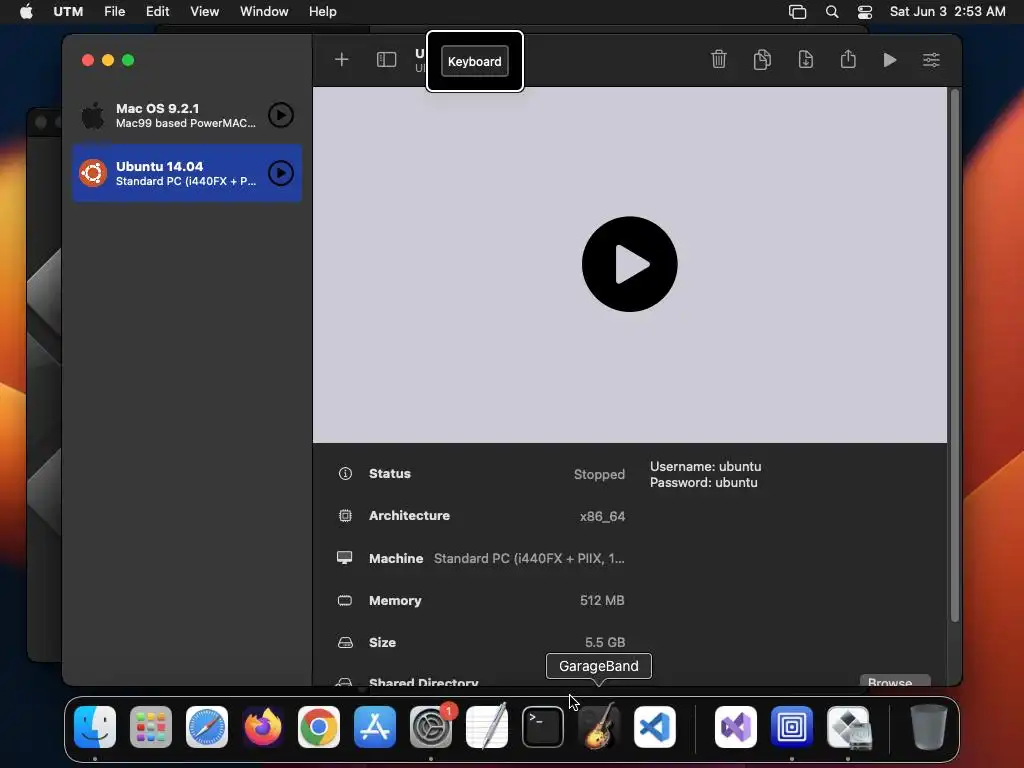
Task: Open Launchpad from the Dock
Action: (151, 727)
